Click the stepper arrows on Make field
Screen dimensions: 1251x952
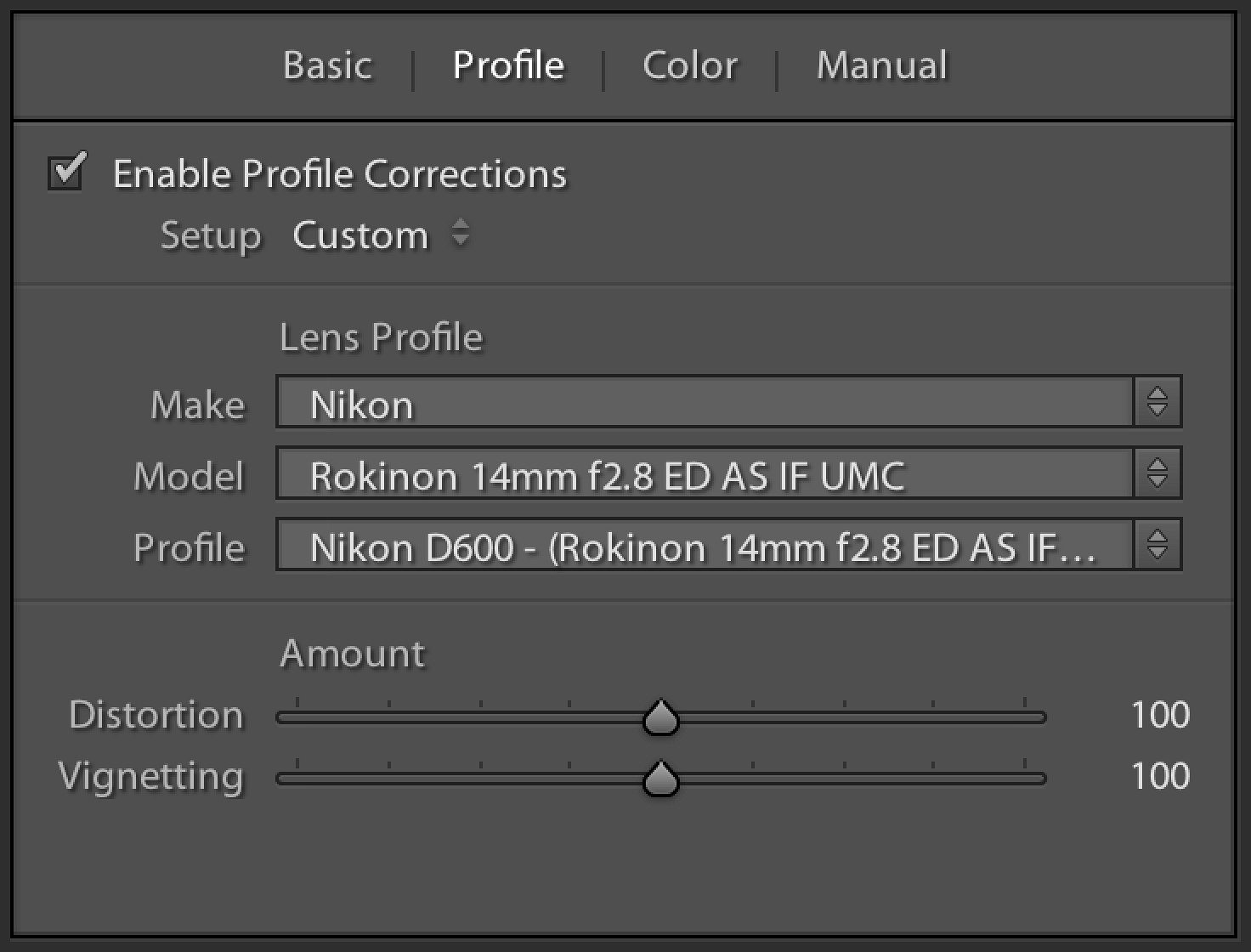coord(1157,402)
